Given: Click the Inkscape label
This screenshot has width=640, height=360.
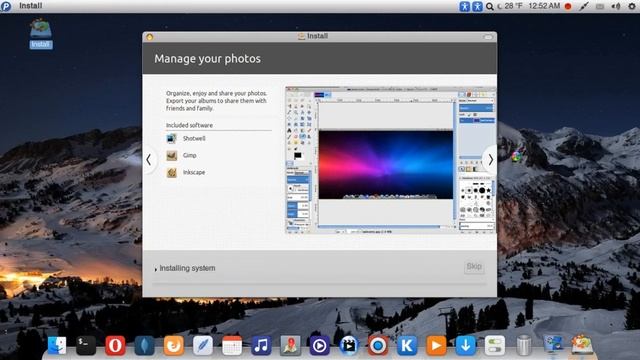Looking at the screenshot, I should (x=194, y=173).
